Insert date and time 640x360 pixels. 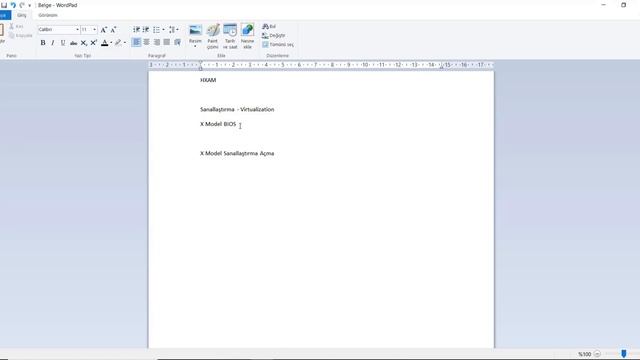point(230,36)
